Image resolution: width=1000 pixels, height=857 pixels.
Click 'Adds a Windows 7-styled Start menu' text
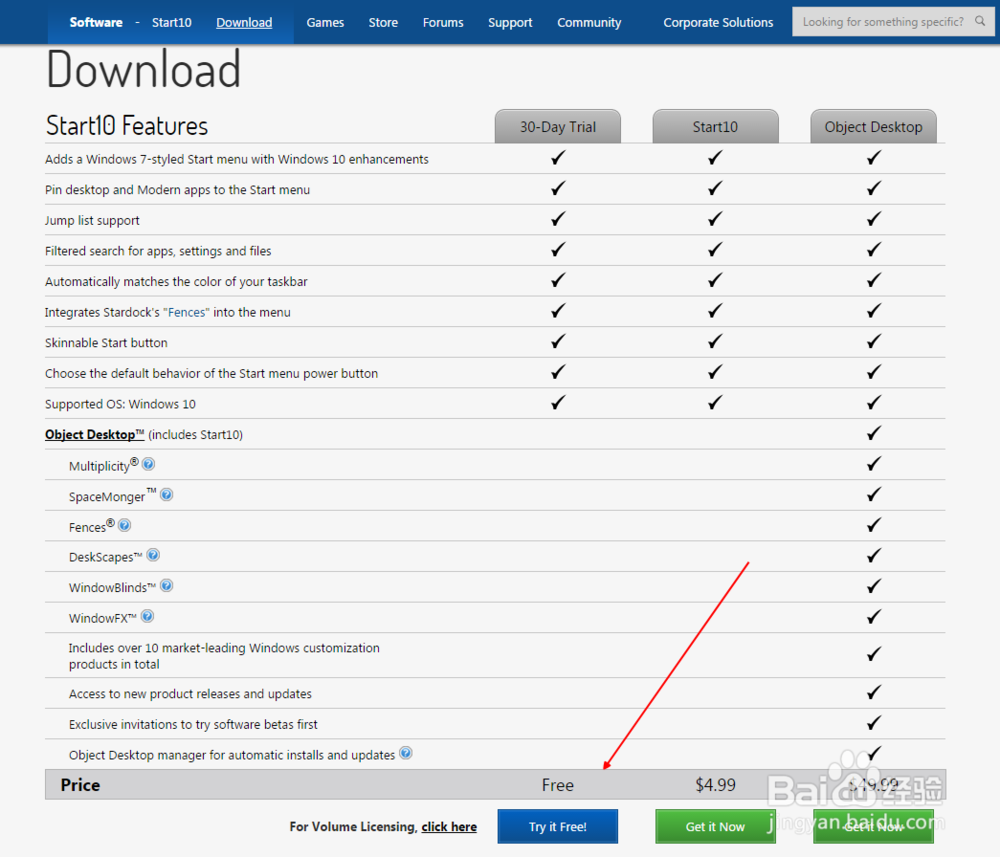coord(237,159)
